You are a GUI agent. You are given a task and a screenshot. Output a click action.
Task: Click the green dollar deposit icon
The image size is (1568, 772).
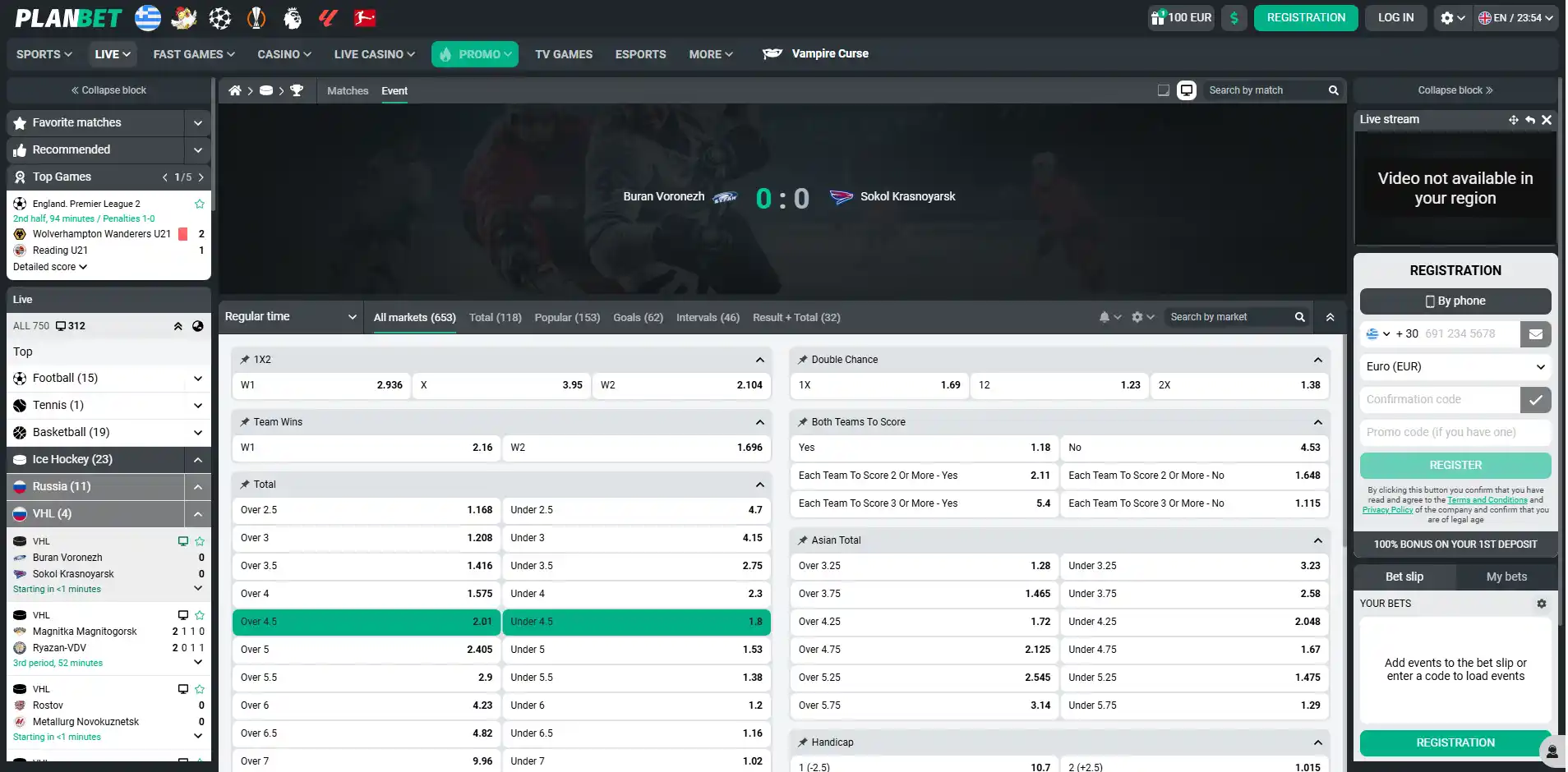pyautogui.click(x=1234, y=17)
